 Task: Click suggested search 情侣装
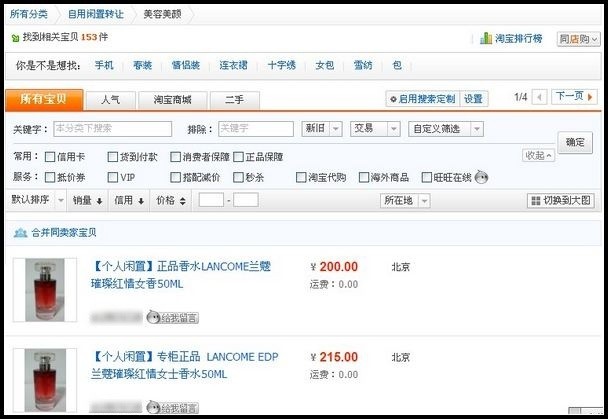pyautogui.click(x=185, y=65)
